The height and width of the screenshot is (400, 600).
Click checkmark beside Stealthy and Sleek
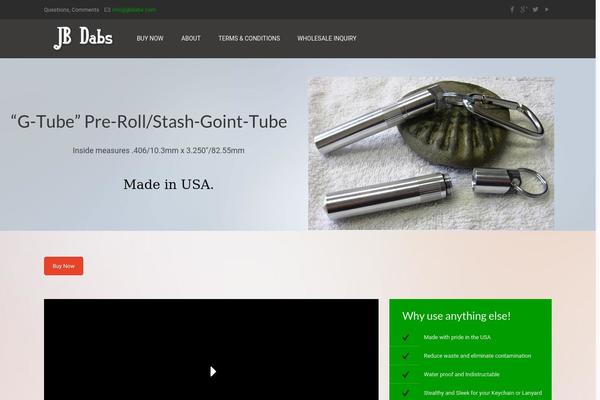pos(405,393)
